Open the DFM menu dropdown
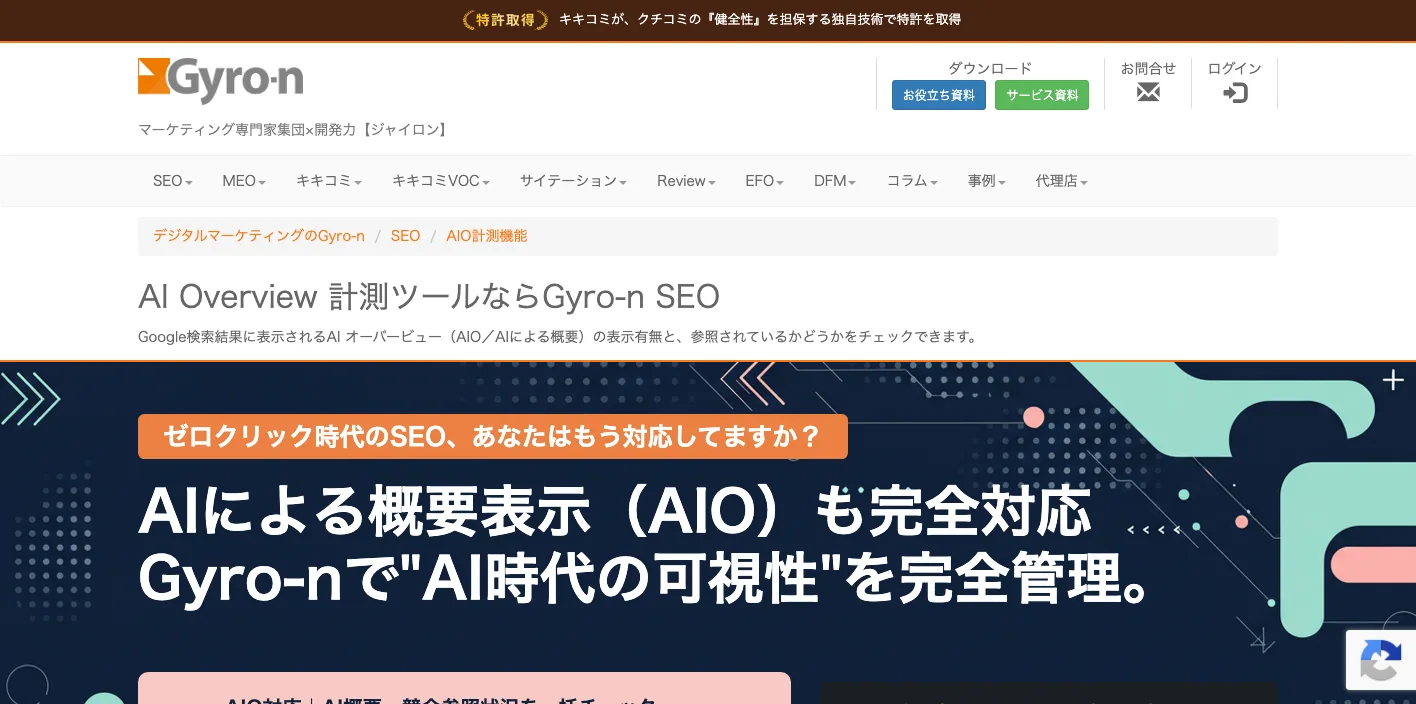Viewport: 1416px width, 704px height. pos(835,181)
